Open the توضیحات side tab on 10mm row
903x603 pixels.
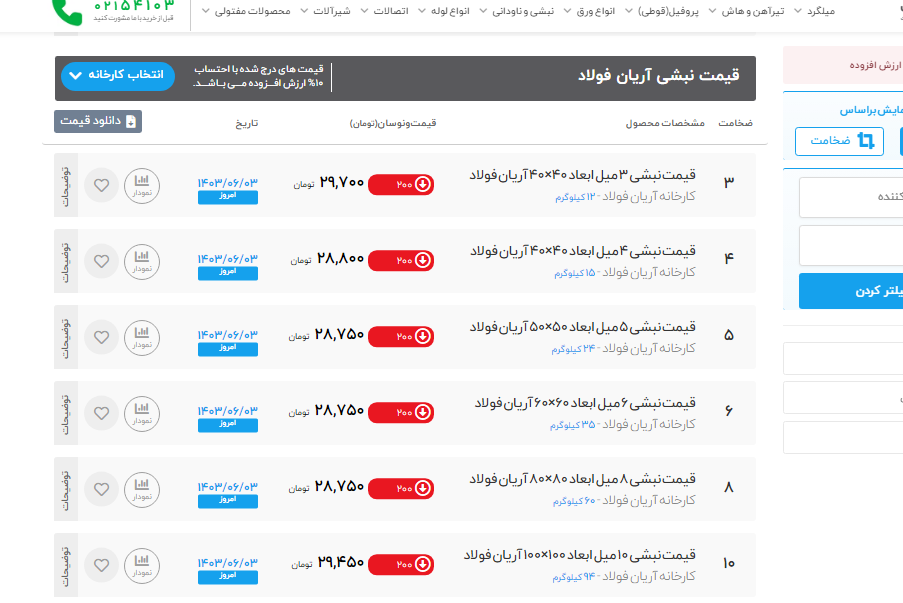coord(65,564)
